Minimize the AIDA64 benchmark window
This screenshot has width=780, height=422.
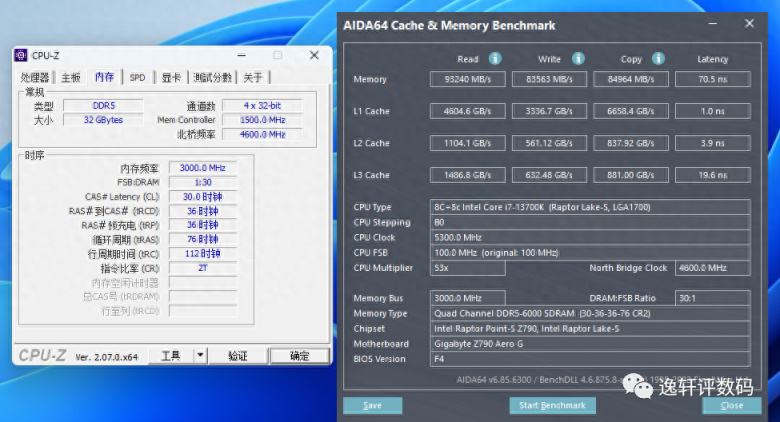[713, 24]
